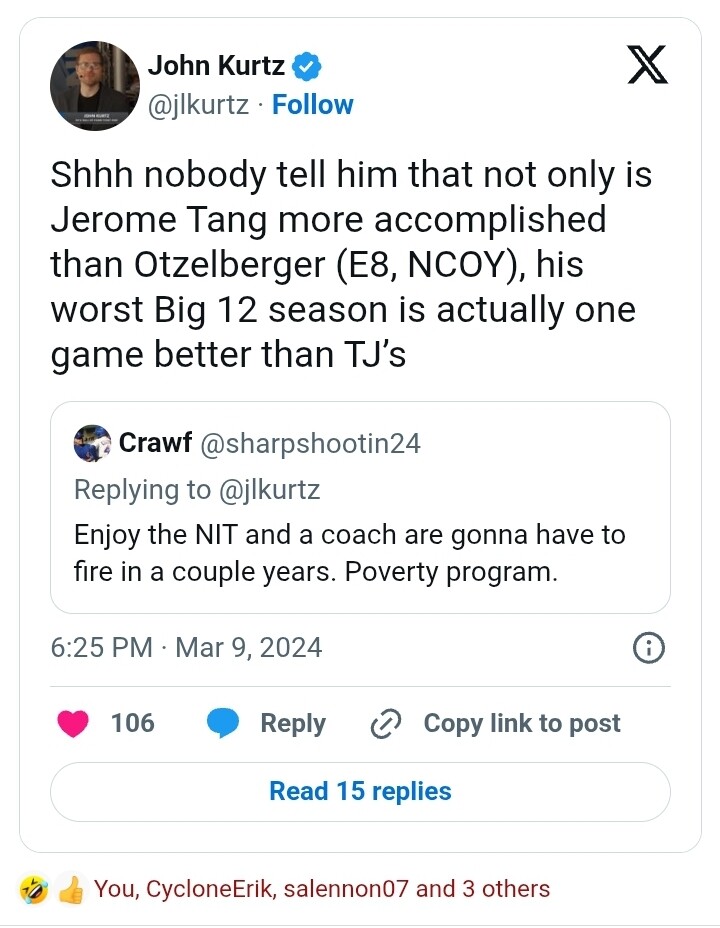The image size is (720, 928).
Task: Click Copy link to post text
Action: click(522, 723)
